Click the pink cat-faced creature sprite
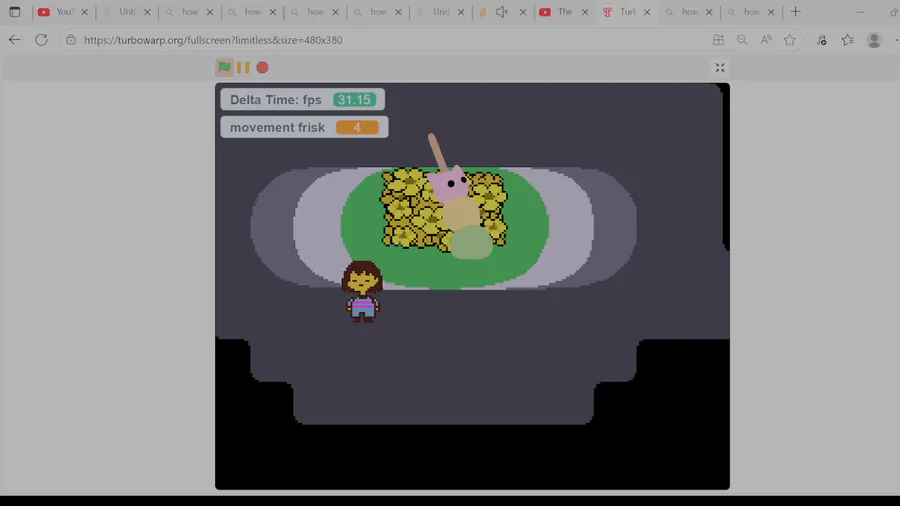 tap(449, 184)
